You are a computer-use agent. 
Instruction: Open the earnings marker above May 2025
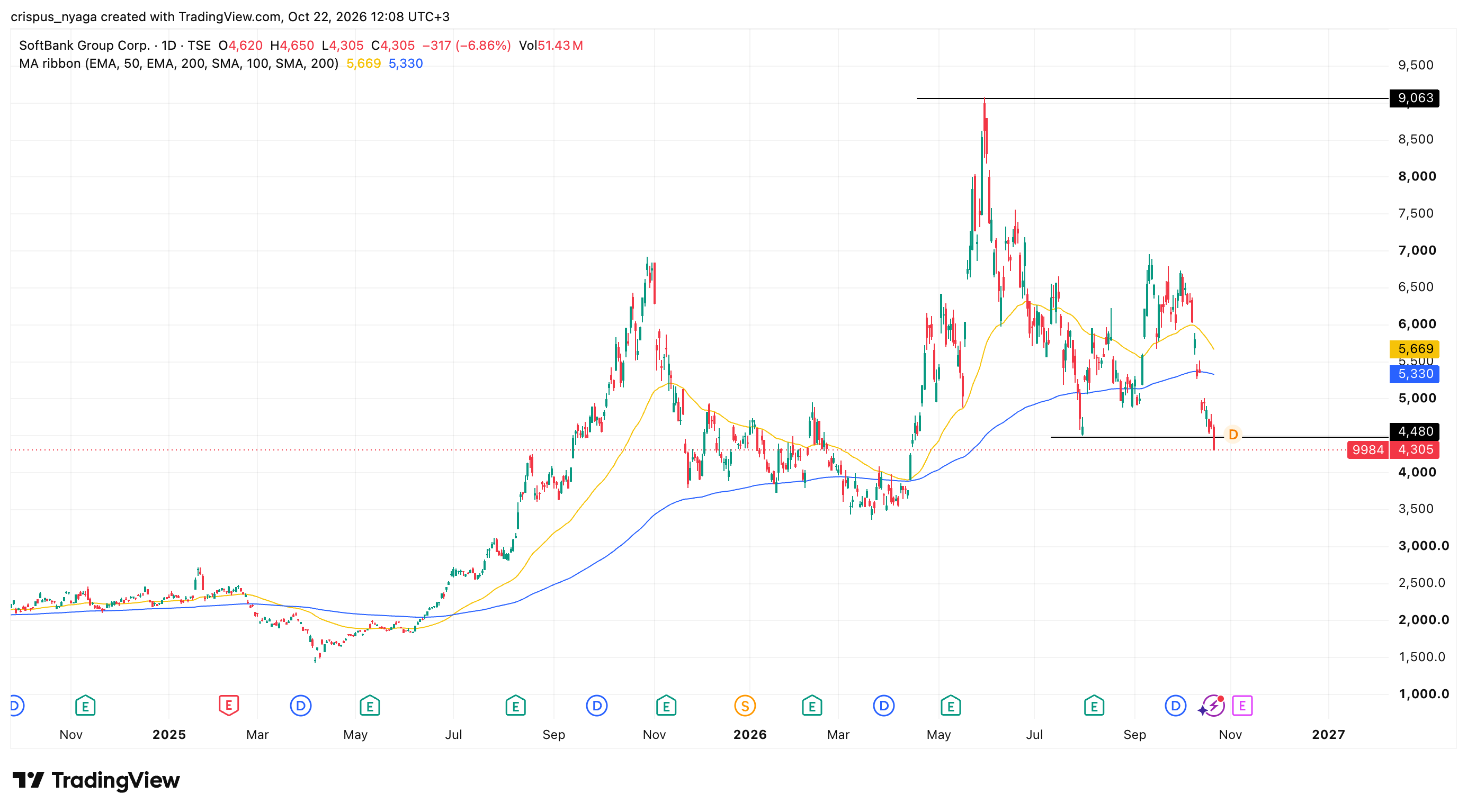click(x=370, y=706)
